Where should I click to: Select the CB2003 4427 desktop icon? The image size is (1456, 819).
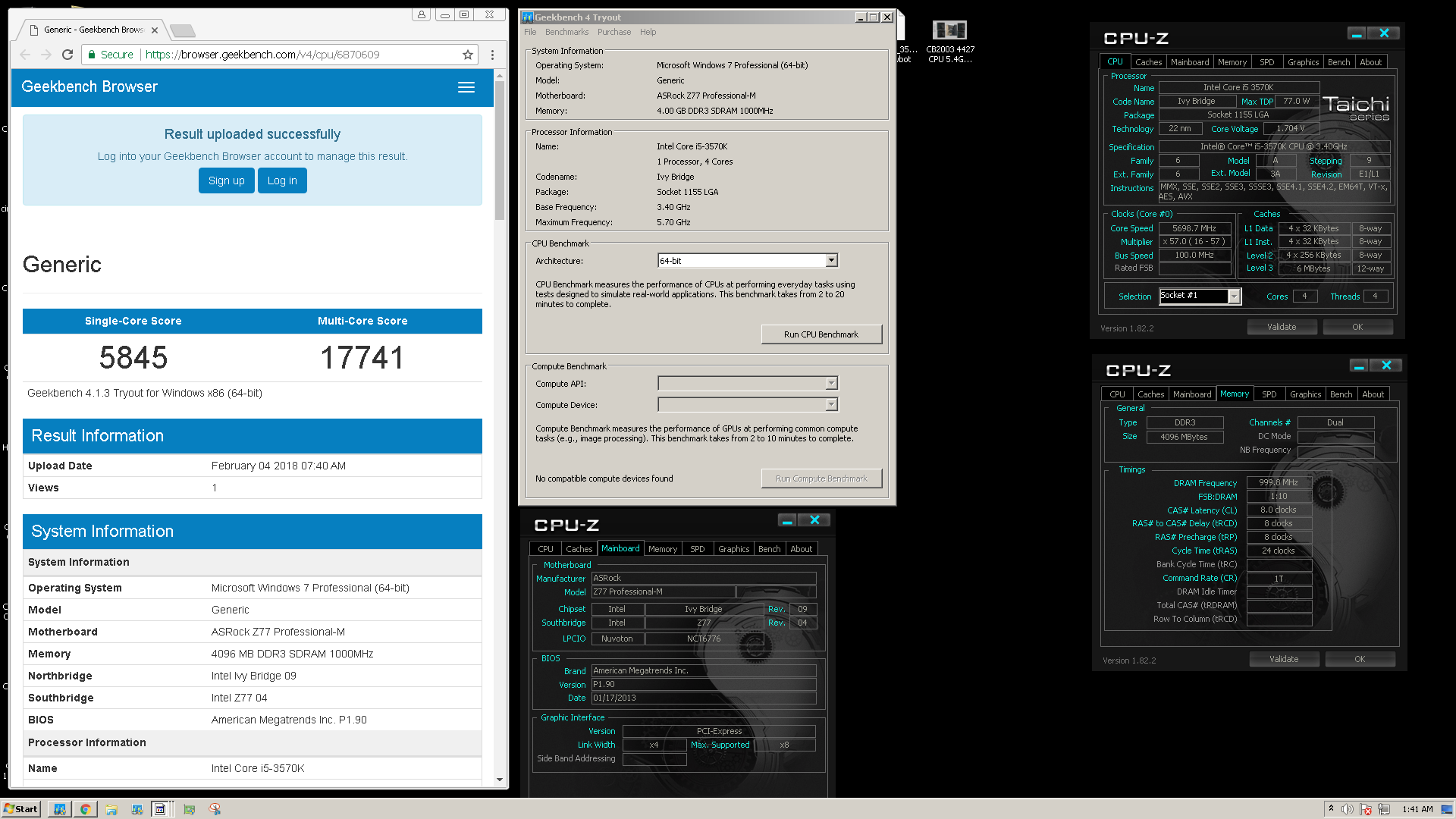950,41
